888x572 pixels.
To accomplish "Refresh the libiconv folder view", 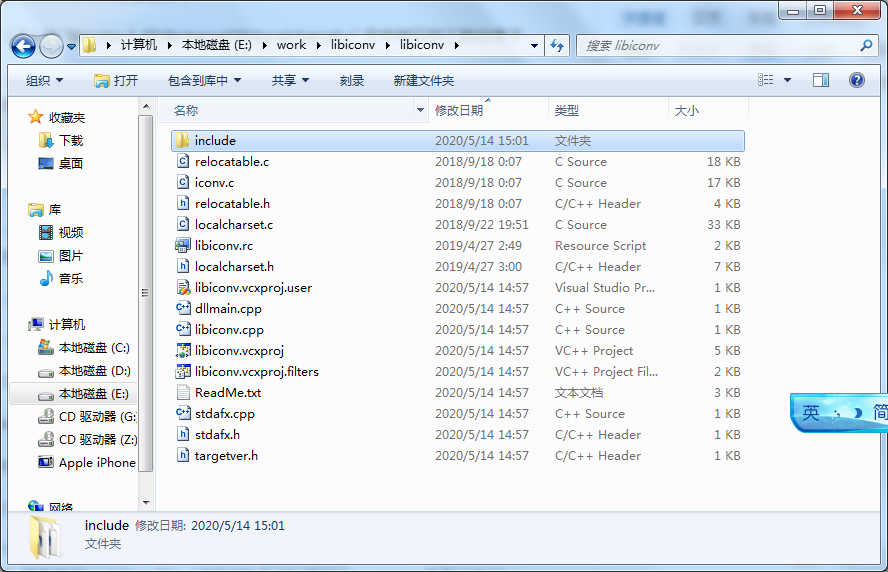I will [557, 45].
